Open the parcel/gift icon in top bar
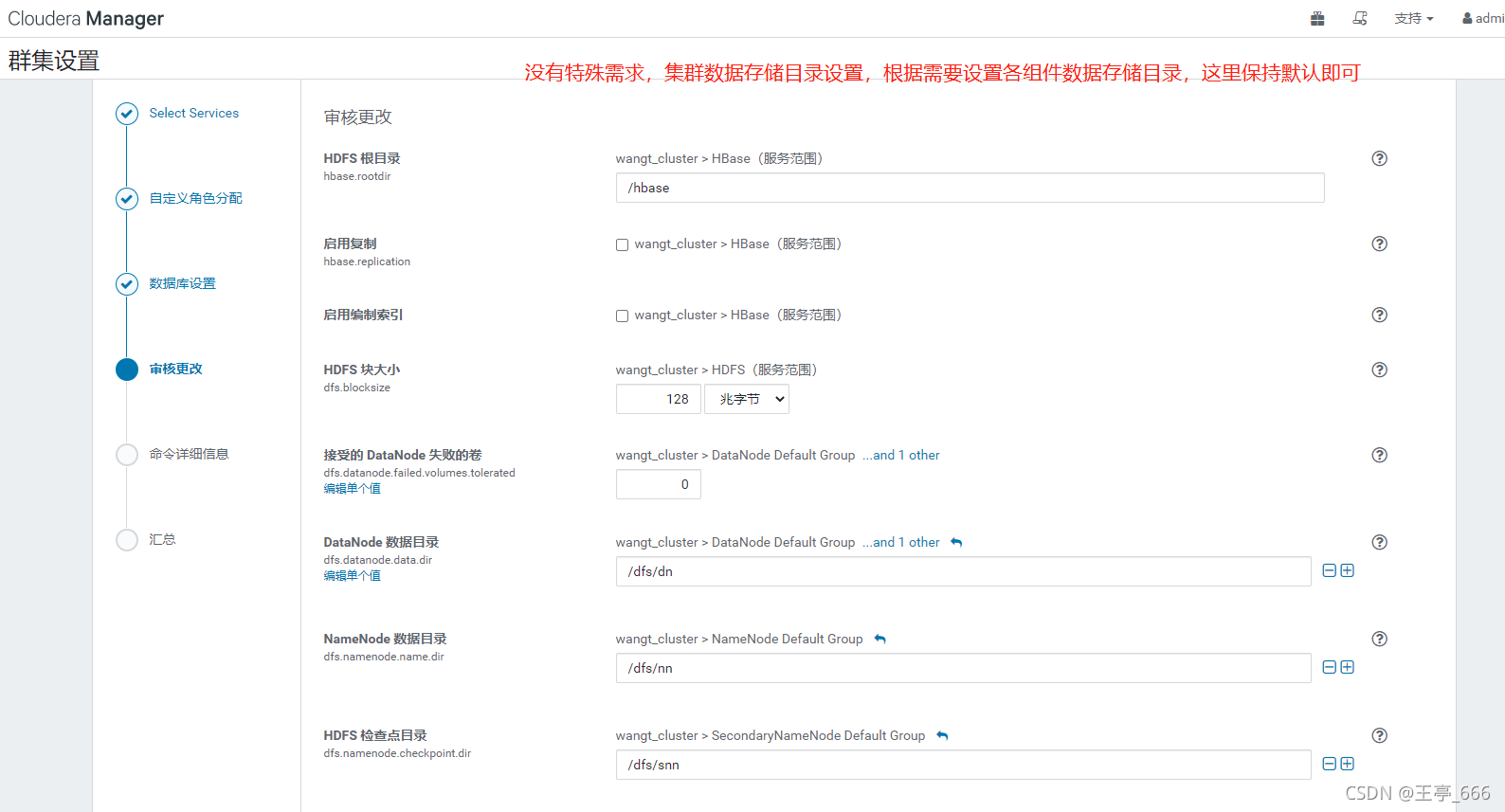 pos(1317,18)
